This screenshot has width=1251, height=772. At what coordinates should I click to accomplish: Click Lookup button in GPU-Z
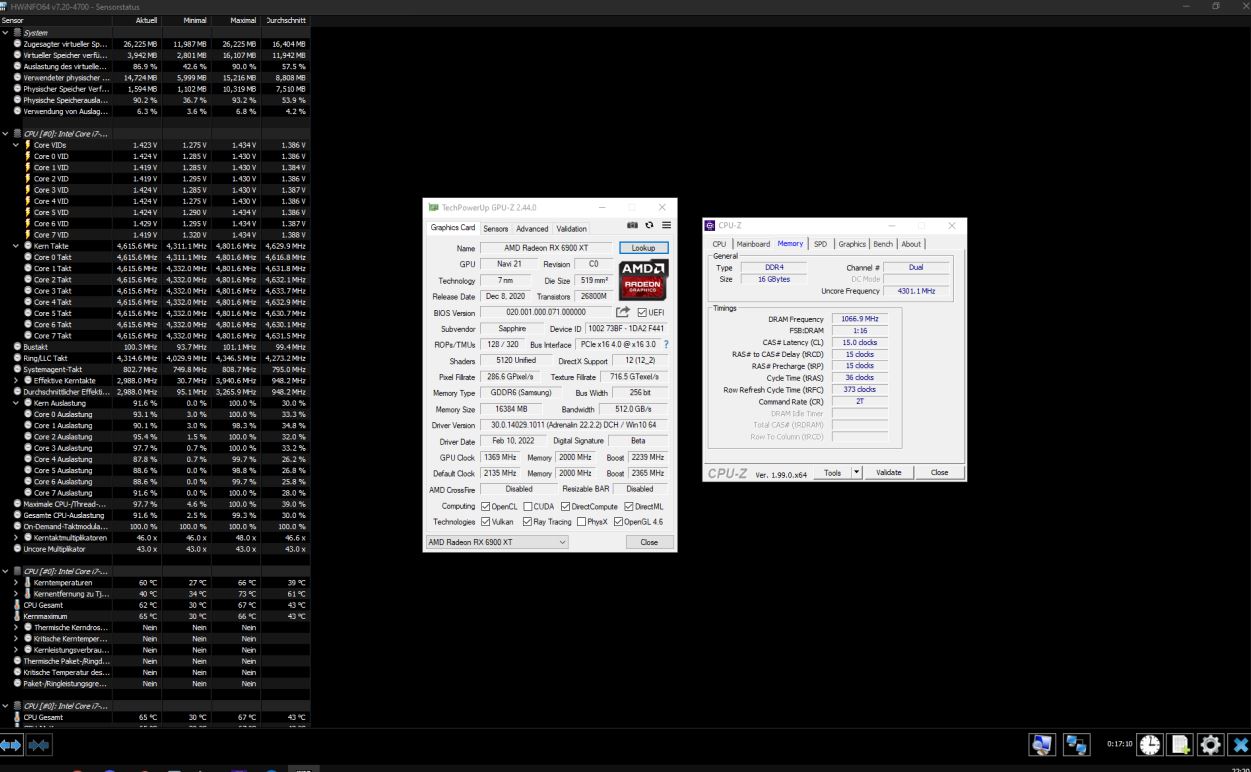(x=644, y=247)
